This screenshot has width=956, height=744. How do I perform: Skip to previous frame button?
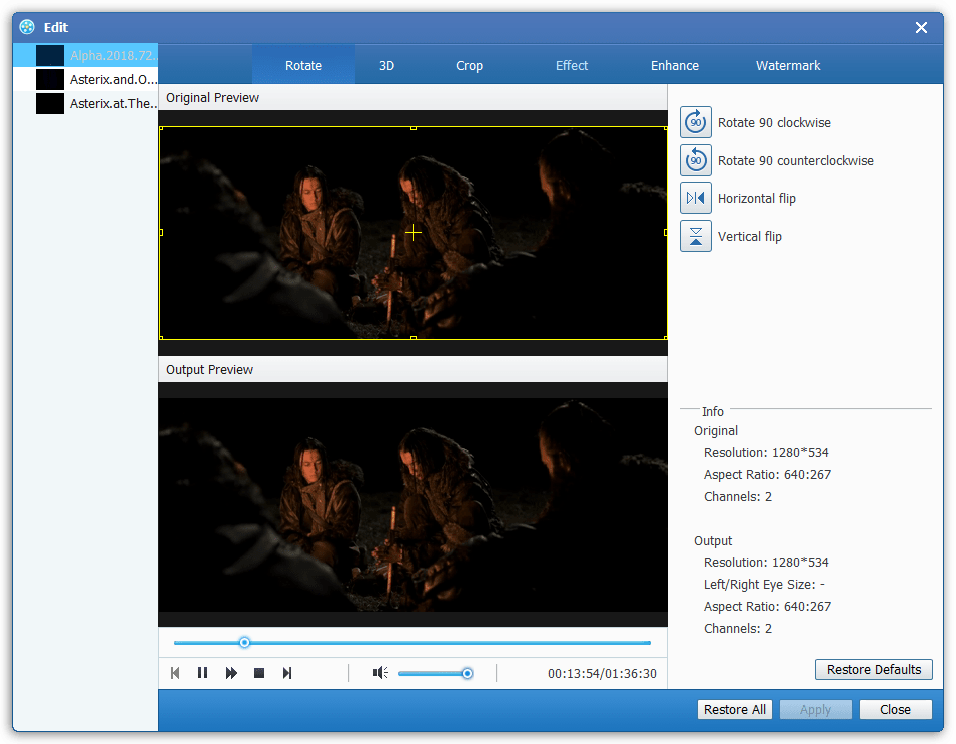175,673
